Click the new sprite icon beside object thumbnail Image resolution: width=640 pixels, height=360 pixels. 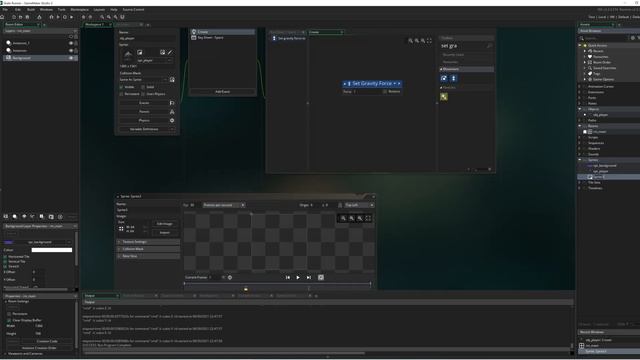point(140,52)
